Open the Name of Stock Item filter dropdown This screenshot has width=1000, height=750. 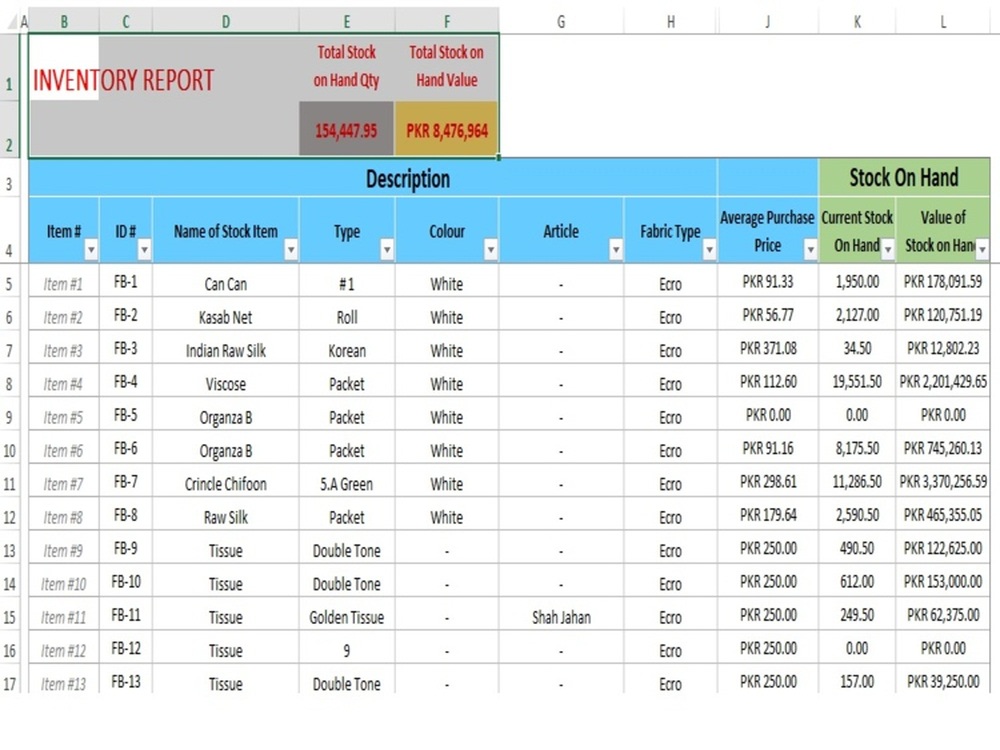(x=291, y=249)
